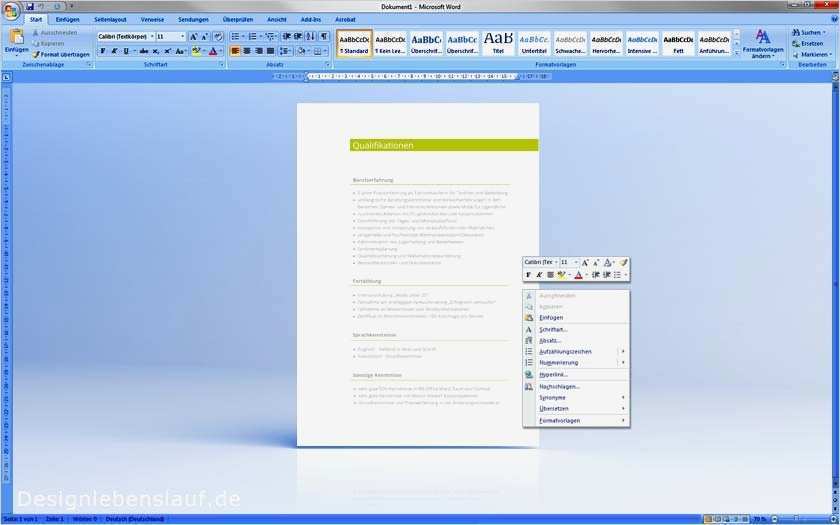Apply the font color button in the ribbon
Image resolution: width=840 pixels, height=525 pixels.
(x=213, y=51)
